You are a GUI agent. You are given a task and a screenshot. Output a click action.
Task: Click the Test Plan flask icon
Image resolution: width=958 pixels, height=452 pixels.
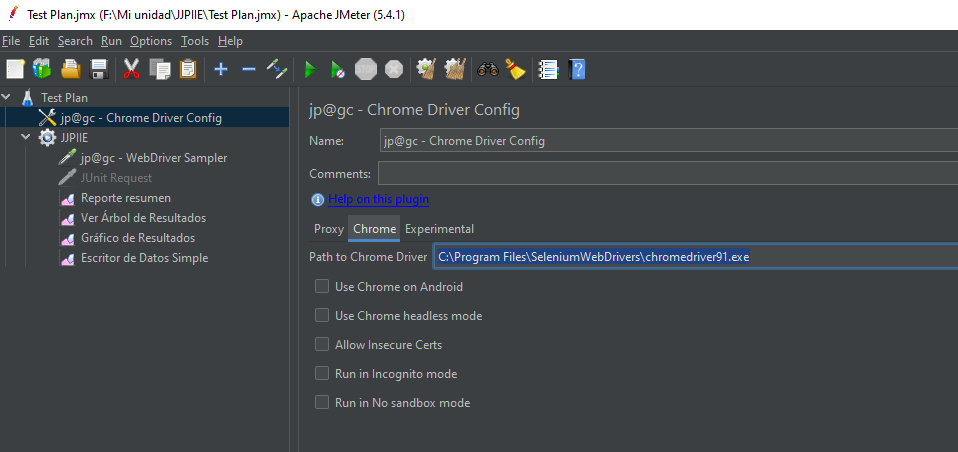(x=27, y=97)
